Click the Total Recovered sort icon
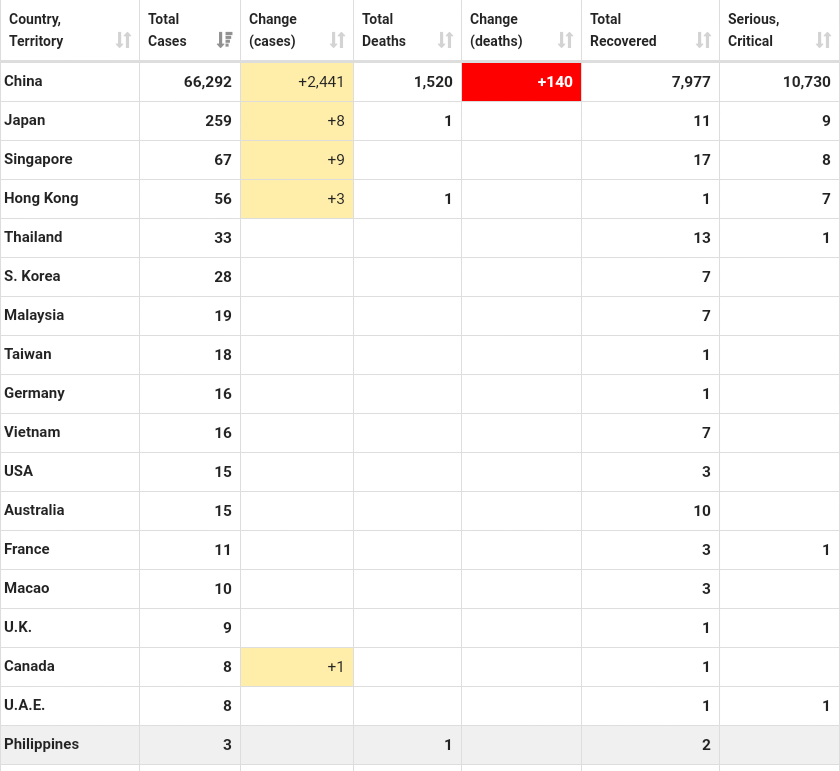This screenshot has height=771, width=840. tap(704, 40)
